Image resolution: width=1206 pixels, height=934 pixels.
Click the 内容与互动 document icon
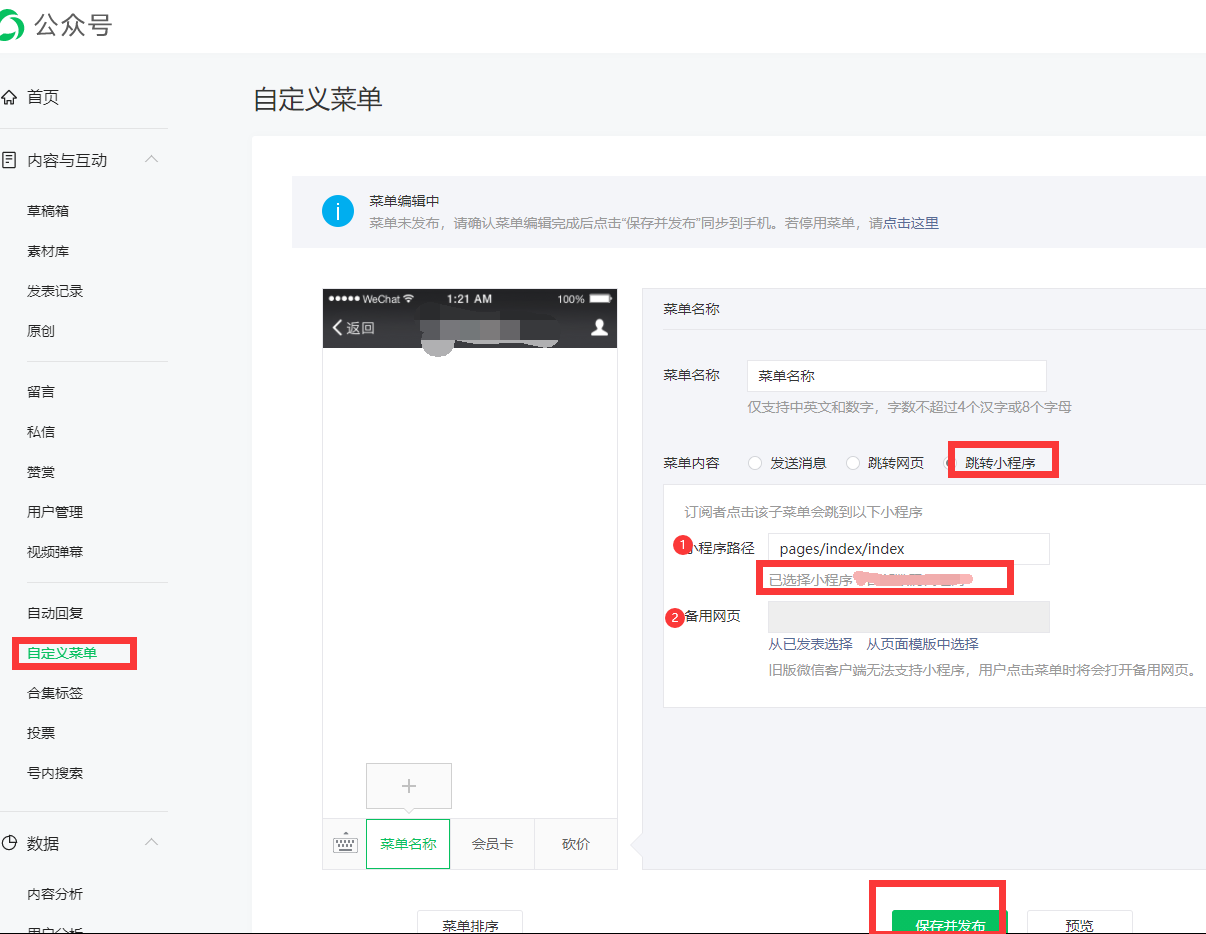(x=10, y=160)
